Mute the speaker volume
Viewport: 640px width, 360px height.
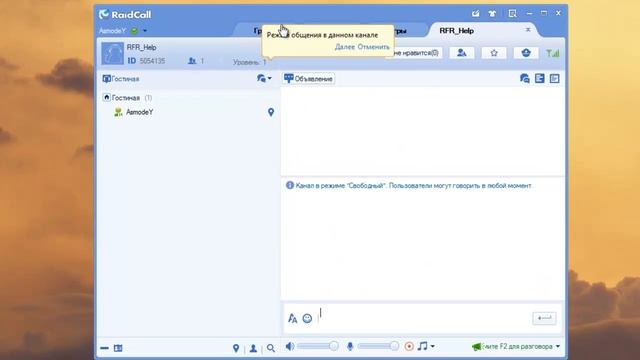(x=290, y=347)
